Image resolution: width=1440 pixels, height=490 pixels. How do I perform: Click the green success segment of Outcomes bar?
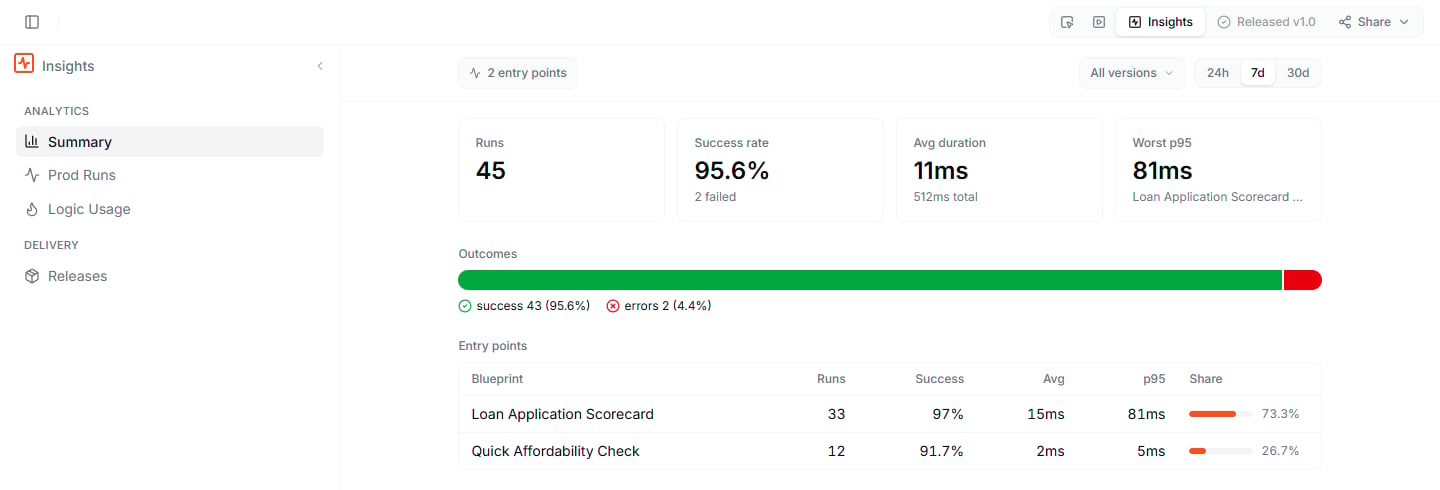870,280
